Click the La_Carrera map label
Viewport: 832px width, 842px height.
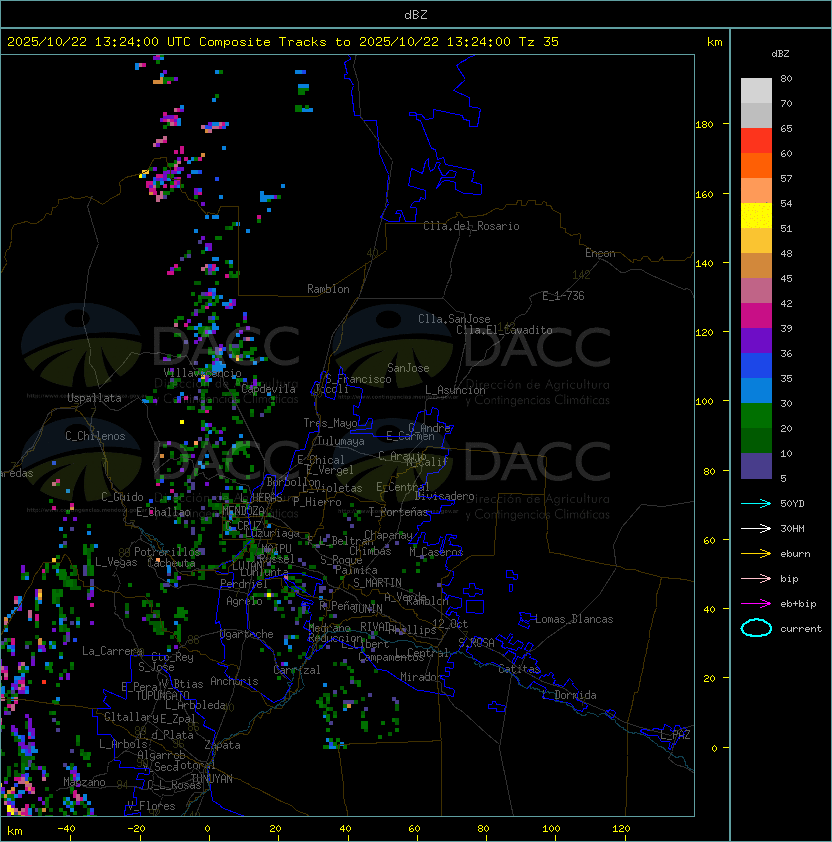(x=112, y=651)
